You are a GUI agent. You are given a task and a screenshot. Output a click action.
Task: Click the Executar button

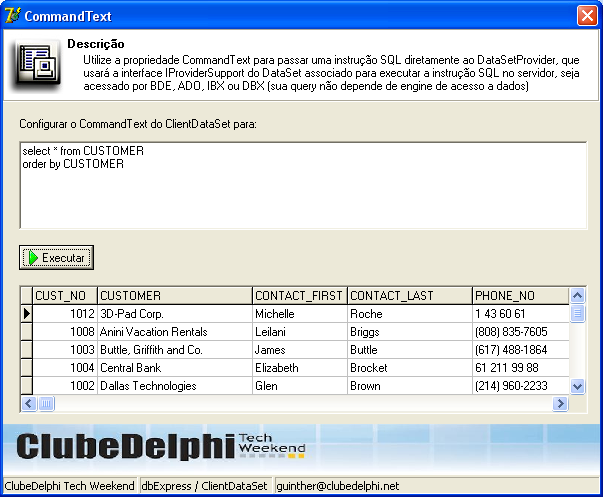(56, 258)
